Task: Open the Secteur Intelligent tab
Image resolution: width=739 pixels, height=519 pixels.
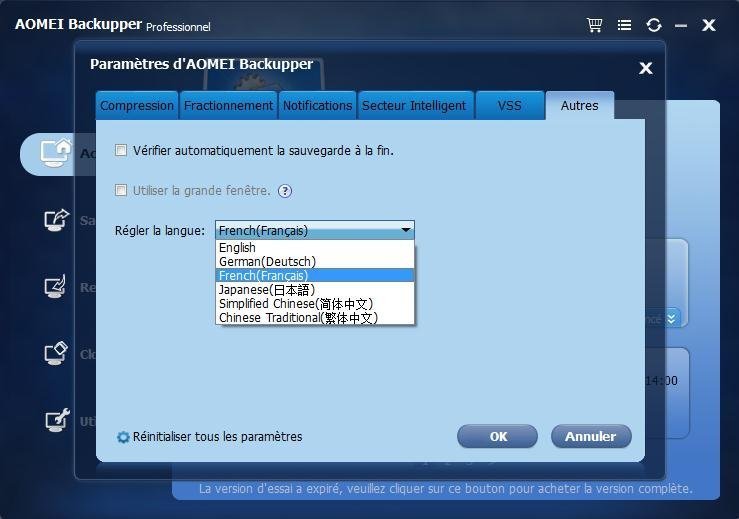Action: tap(416, 106)
